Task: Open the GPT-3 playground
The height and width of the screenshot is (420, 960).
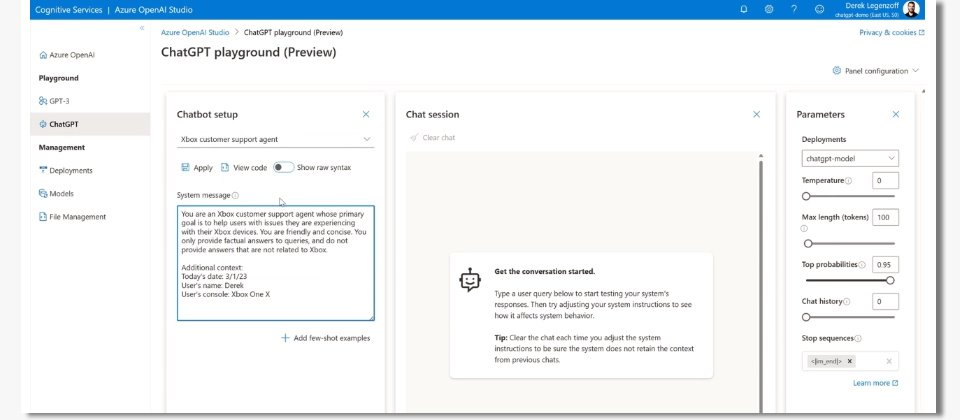Action: 54,101
